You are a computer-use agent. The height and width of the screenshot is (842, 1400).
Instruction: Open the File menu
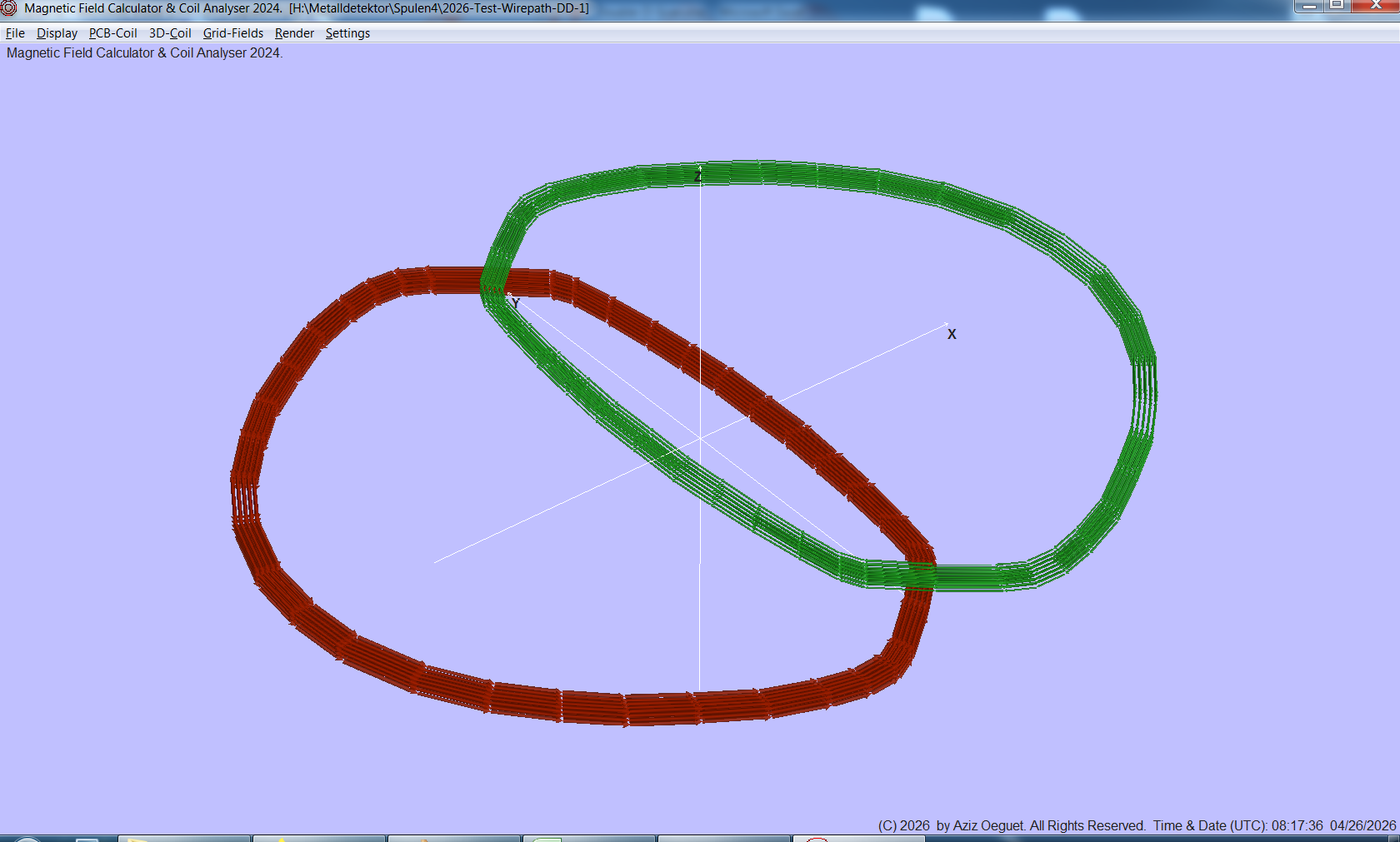[14, 33]
